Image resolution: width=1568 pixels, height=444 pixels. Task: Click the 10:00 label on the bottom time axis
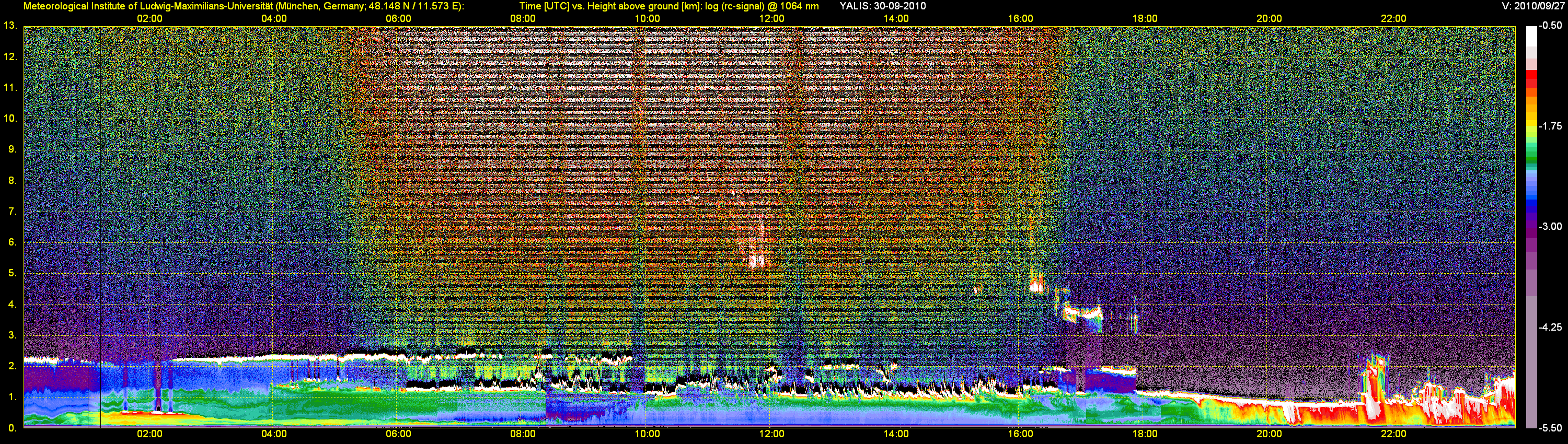click(647, 434)
